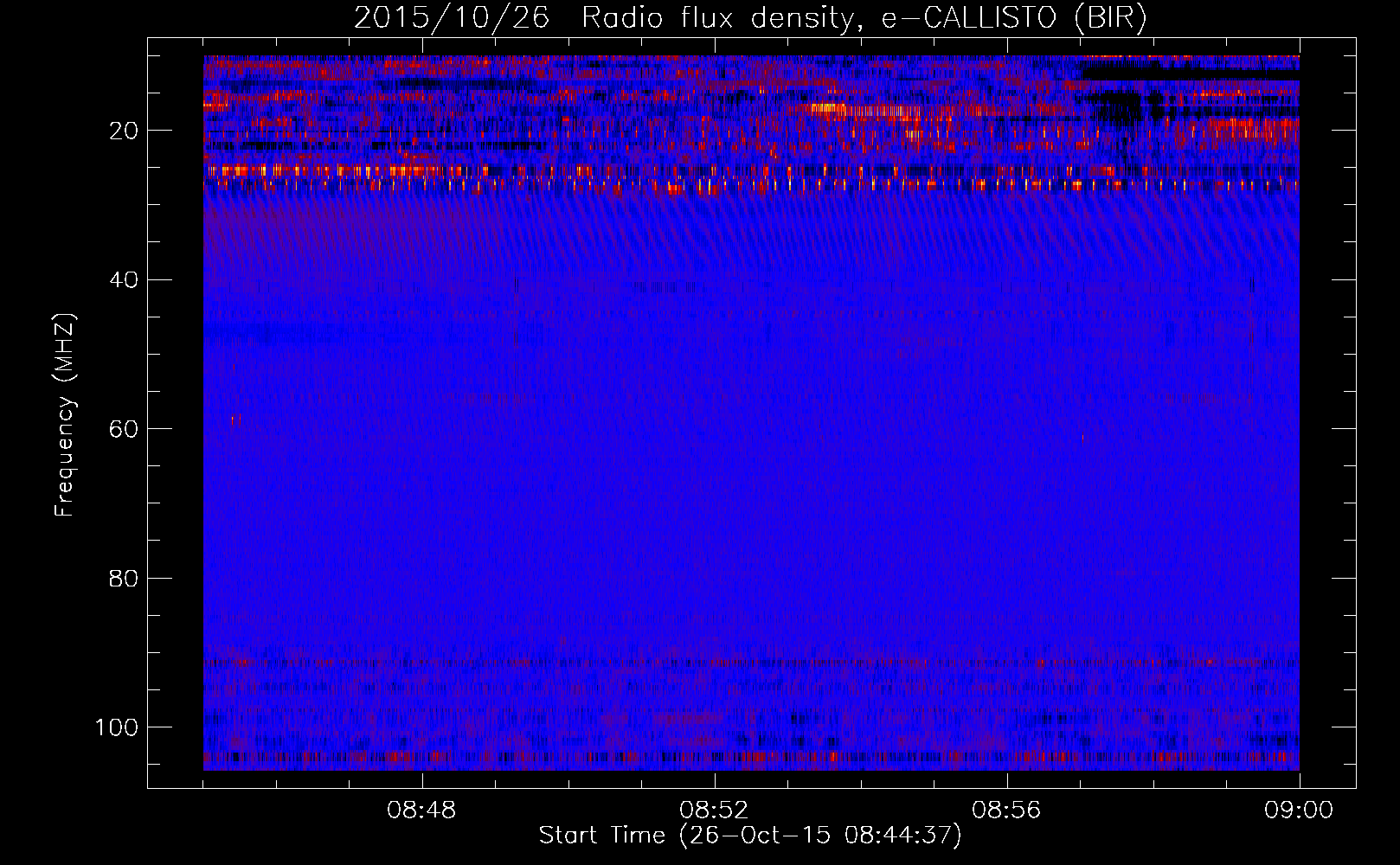The image size is (1400, 865).
Task: Click the '08:48' time tick label
Action: (421, 811)
